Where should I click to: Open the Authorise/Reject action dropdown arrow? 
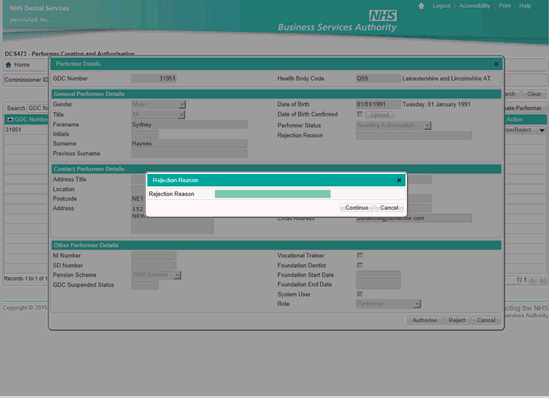pyautogui.click(x=542, y=130)
